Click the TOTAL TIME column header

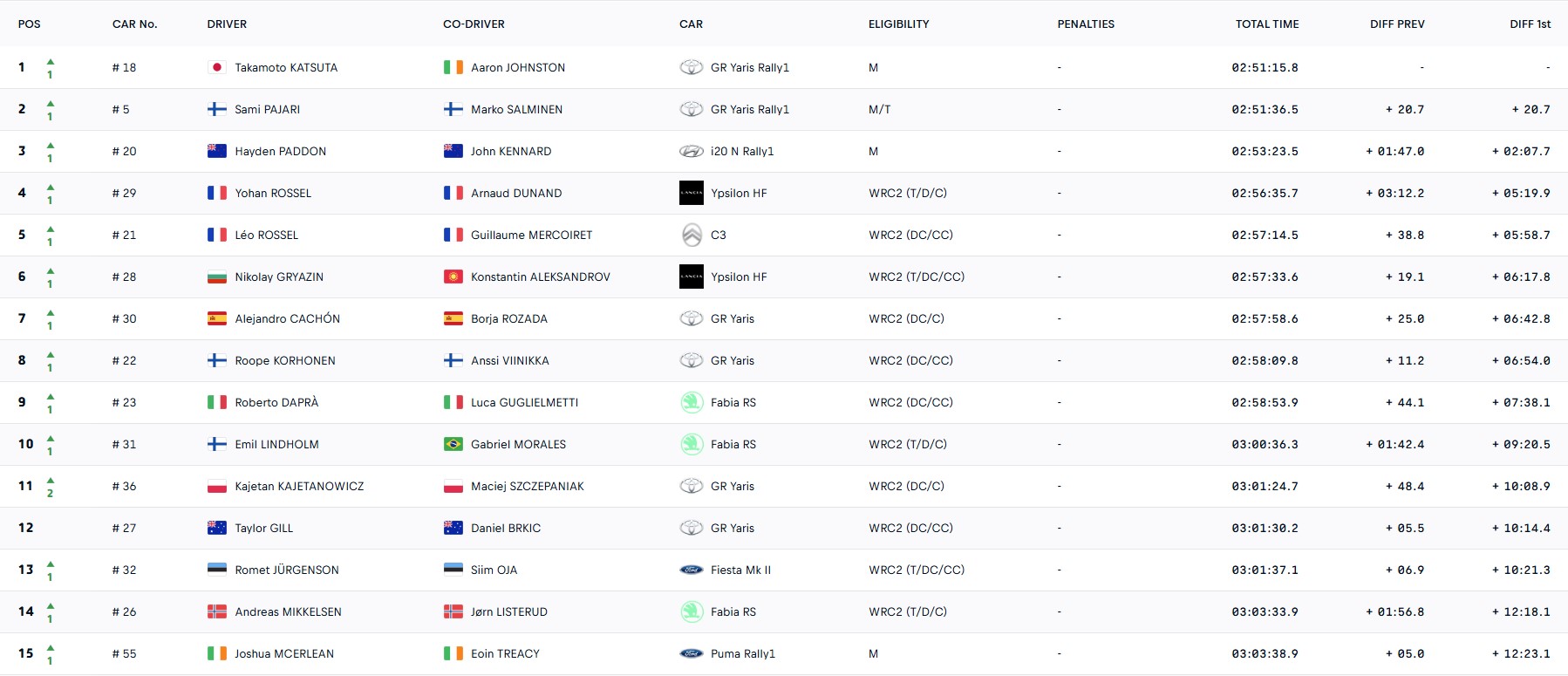pos(1266,24)
